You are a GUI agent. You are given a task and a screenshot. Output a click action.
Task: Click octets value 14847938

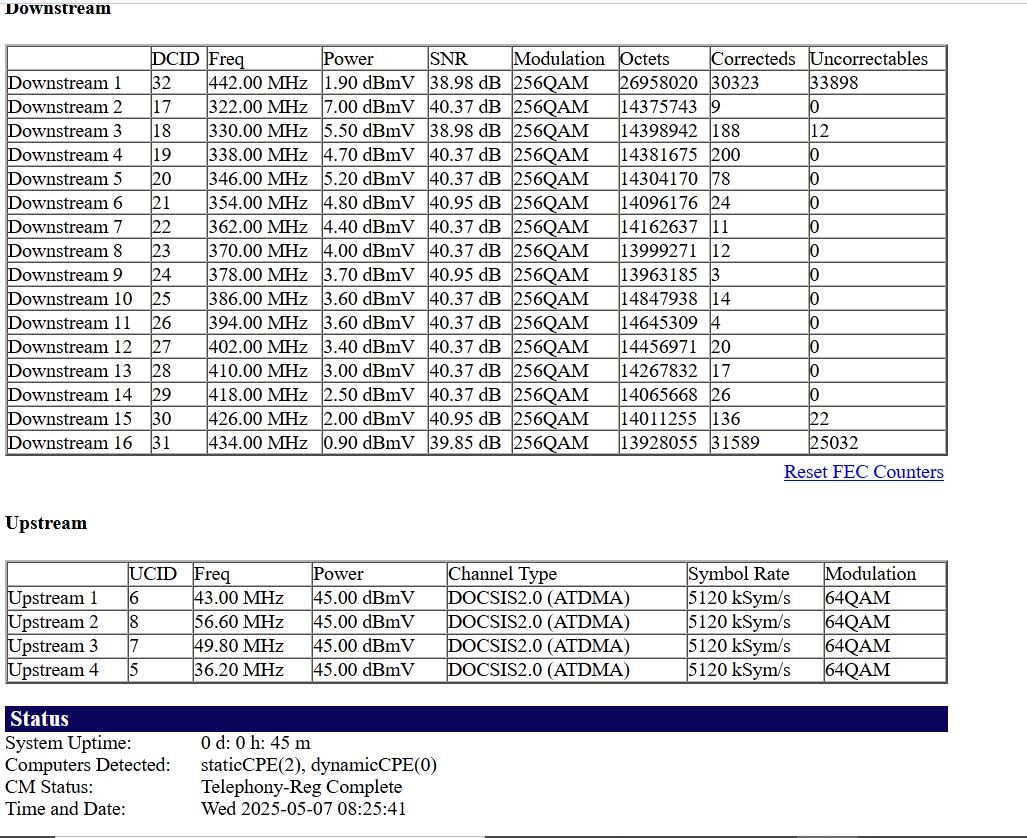[658, 299]
